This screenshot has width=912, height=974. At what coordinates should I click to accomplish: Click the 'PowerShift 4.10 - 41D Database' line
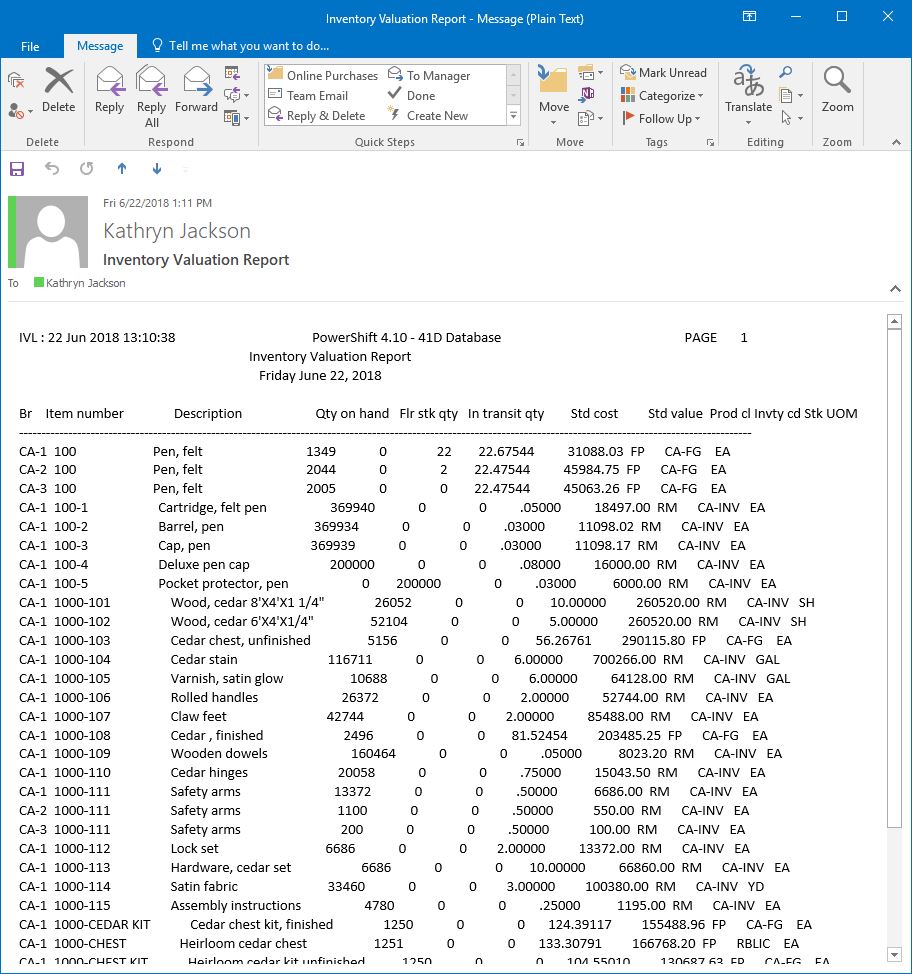click(x=406, y=337)
